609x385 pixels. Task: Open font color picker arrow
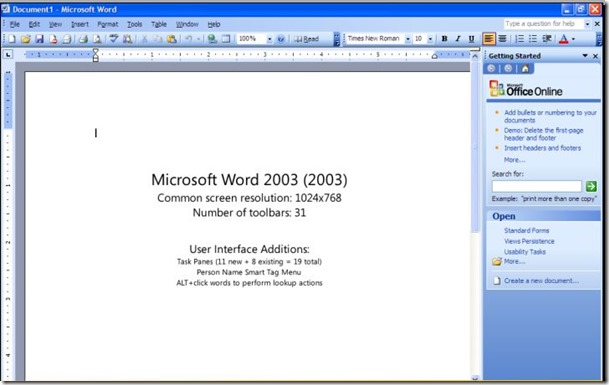[573, 39]
